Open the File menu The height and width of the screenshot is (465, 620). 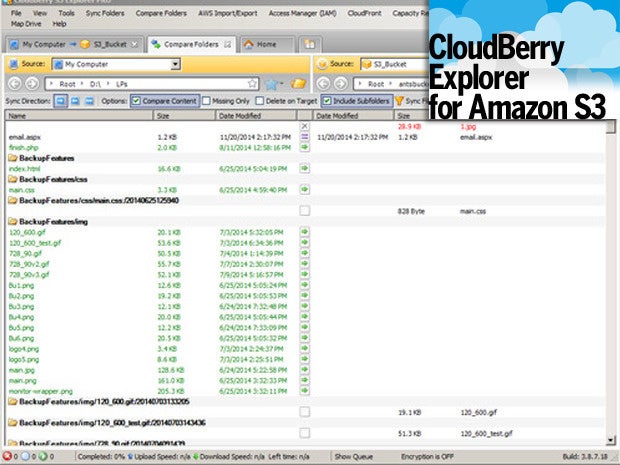tap(16, 13)
